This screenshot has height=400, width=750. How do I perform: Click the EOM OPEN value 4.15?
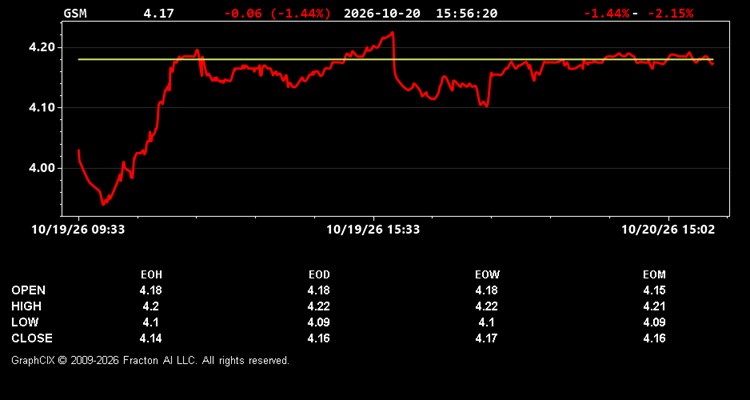(654, 290)
